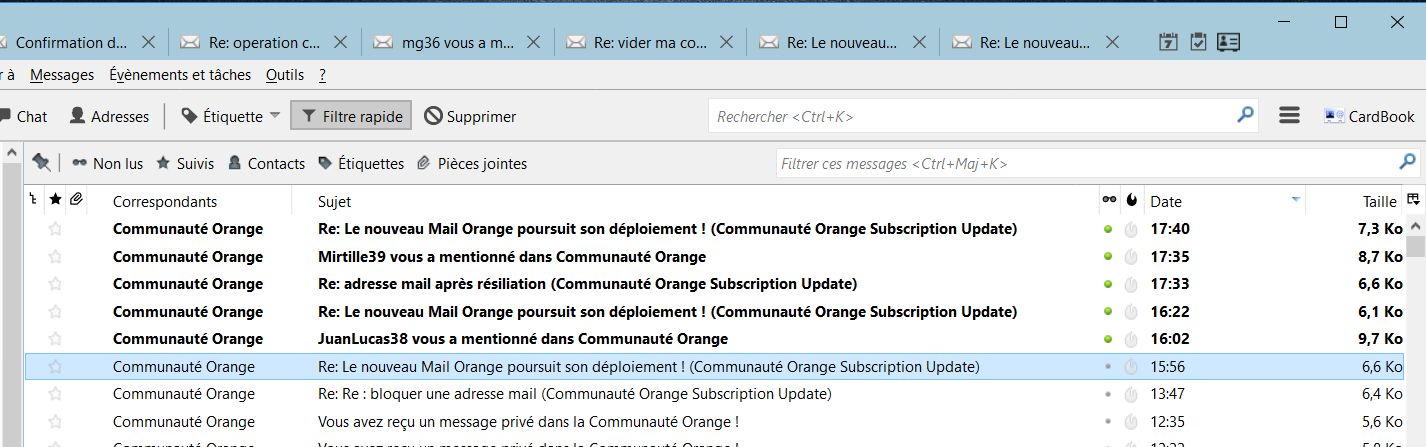Open the column picker icon
Image resolution: width=1426 pixels, height=447 pixels.
(1413, 201)
